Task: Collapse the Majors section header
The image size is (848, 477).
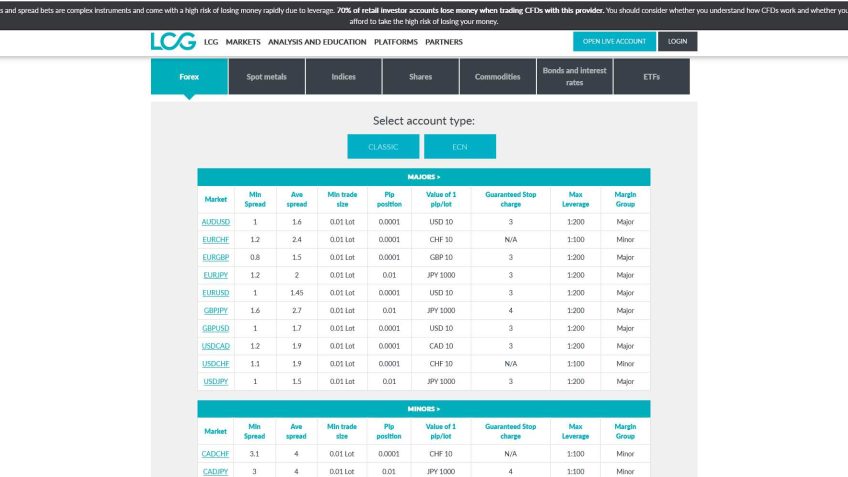Action: [x=423, y=177]
